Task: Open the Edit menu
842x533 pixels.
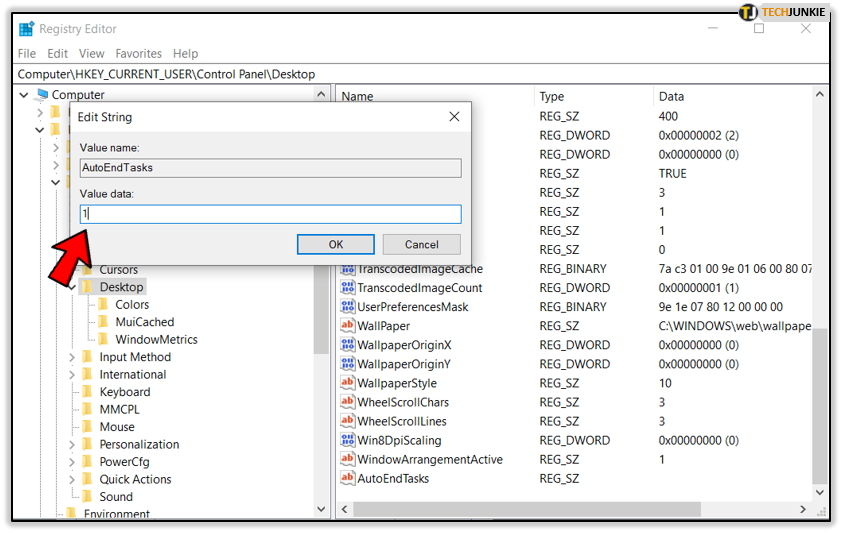Action: pyautogui.click(x=57, y=54)
